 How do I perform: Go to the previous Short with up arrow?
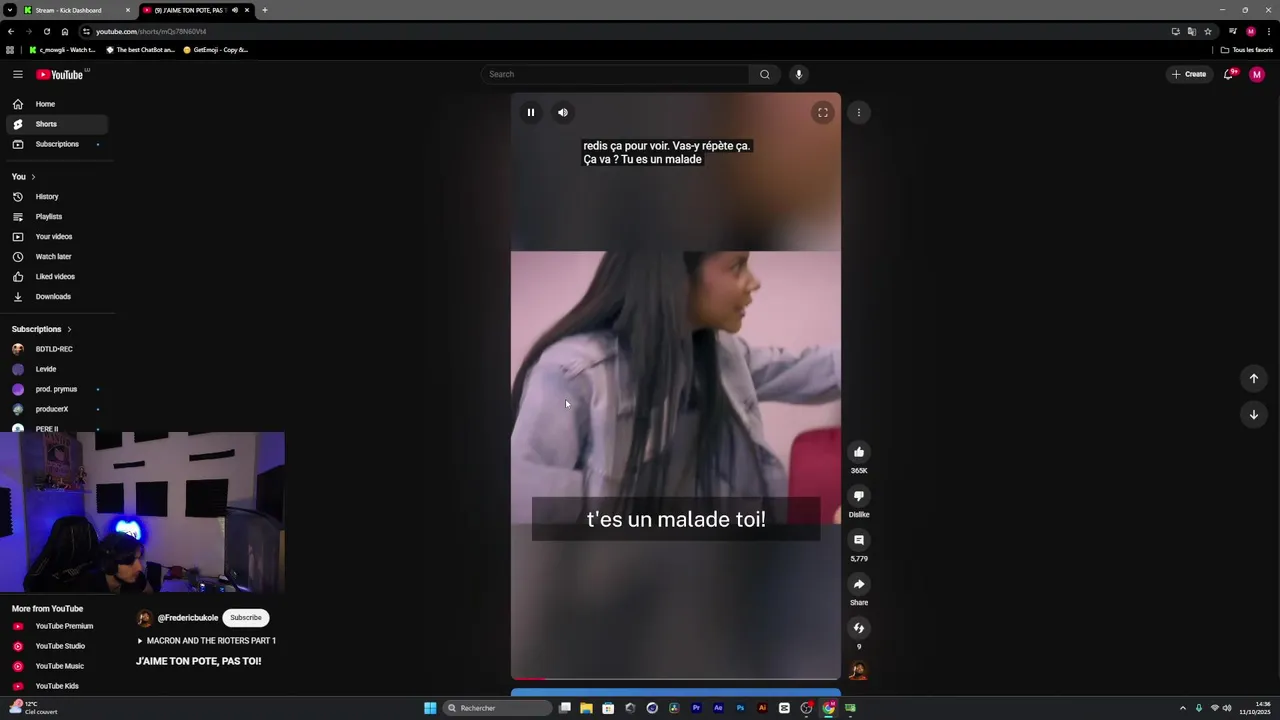pos(1254,378)
